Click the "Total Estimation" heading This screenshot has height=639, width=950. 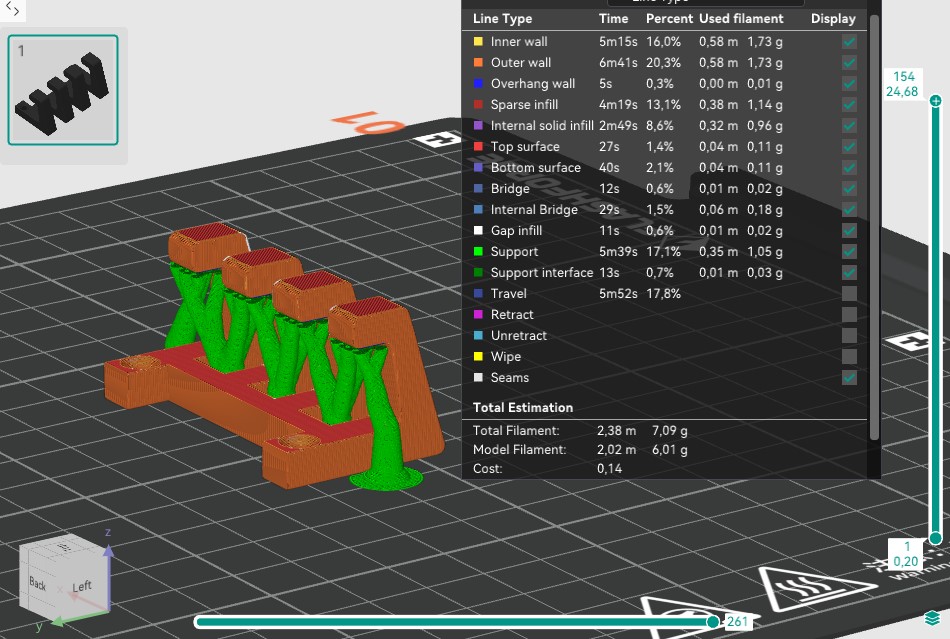point(523,408)
